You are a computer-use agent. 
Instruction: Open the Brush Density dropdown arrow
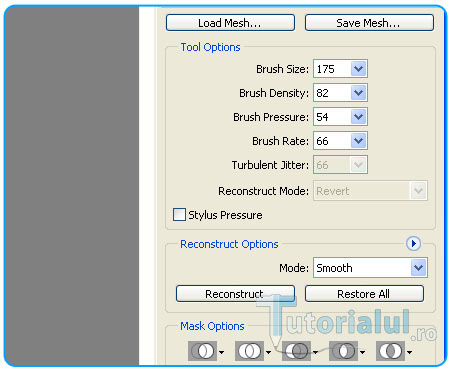(358, 93)
